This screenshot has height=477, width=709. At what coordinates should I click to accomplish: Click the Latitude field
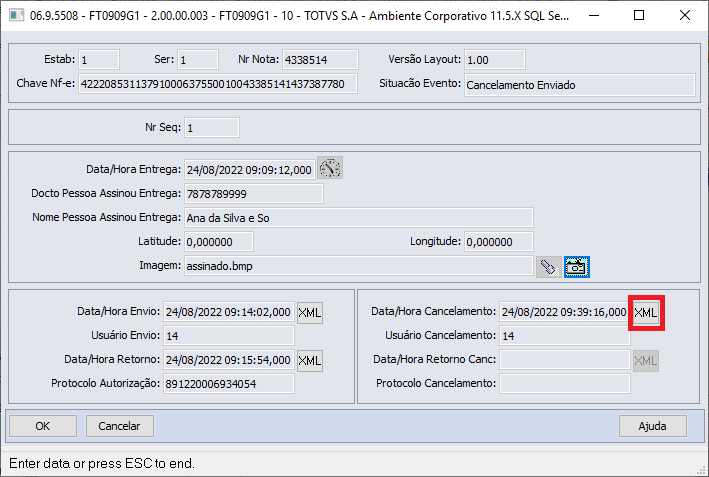click(219, 241)
